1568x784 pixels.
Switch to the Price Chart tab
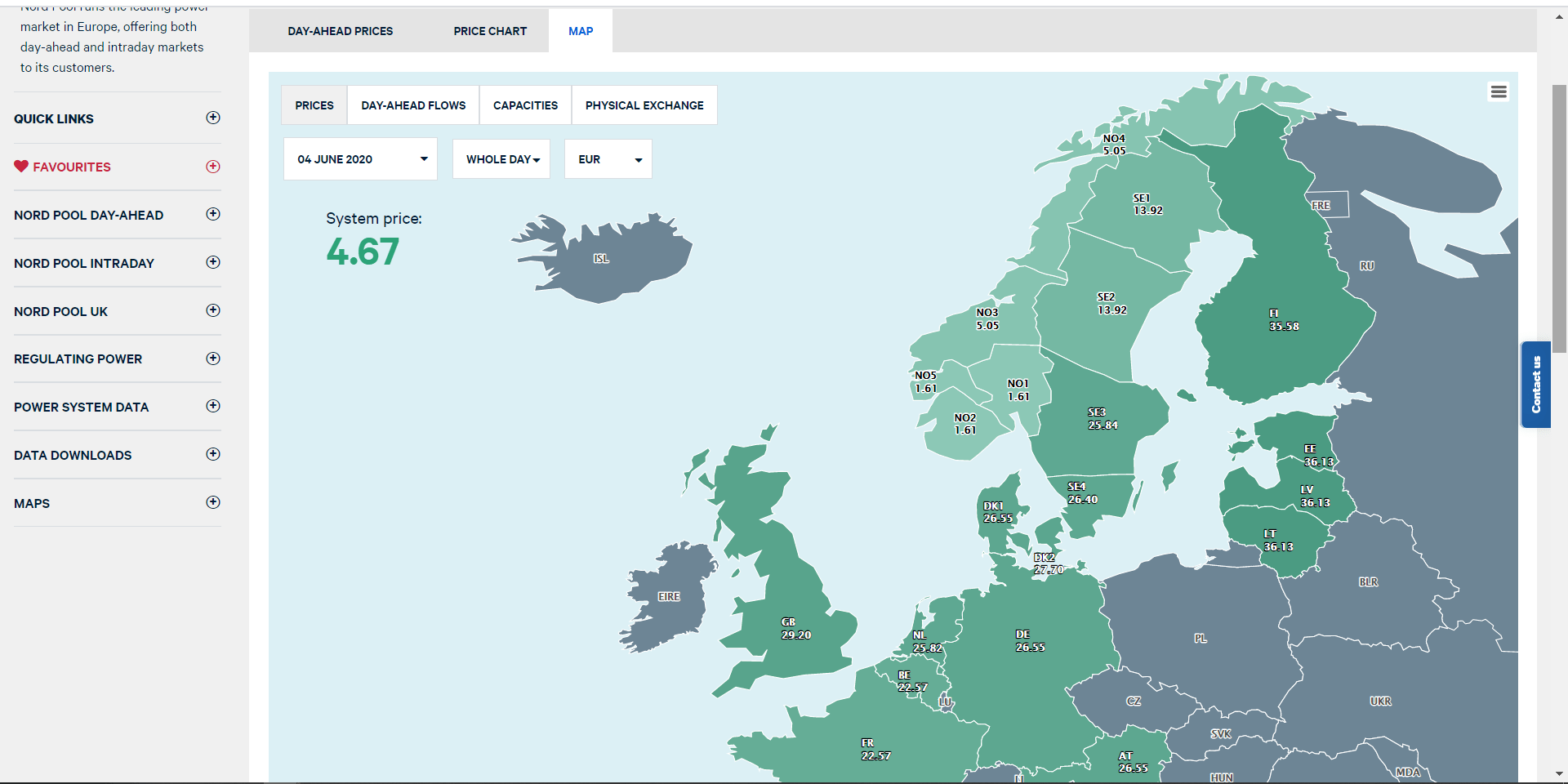pos(490,31)
